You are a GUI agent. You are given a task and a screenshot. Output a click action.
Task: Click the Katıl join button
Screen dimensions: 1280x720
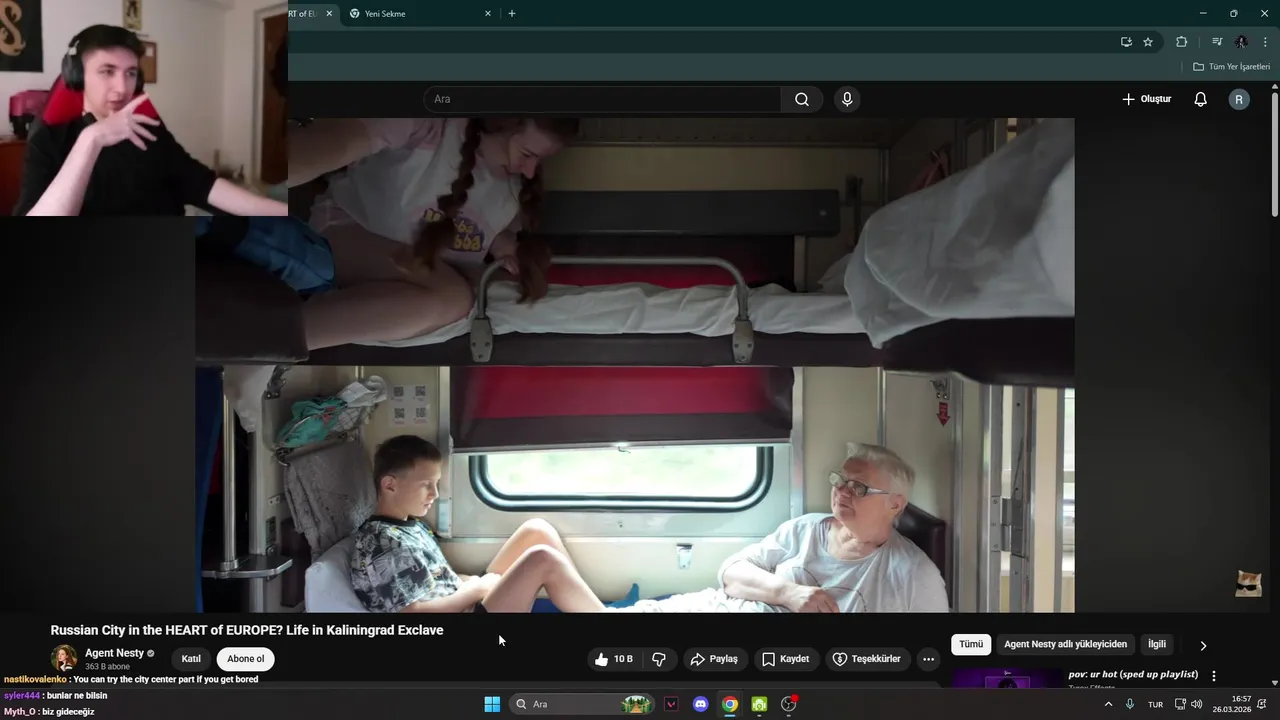(x=191, y=659)
